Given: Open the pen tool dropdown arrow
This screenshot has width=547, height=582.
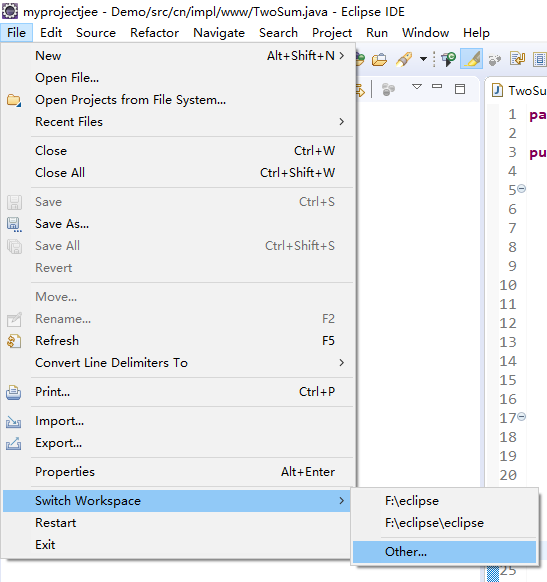Looking at the screenshot, I should (x=423, y=59).
